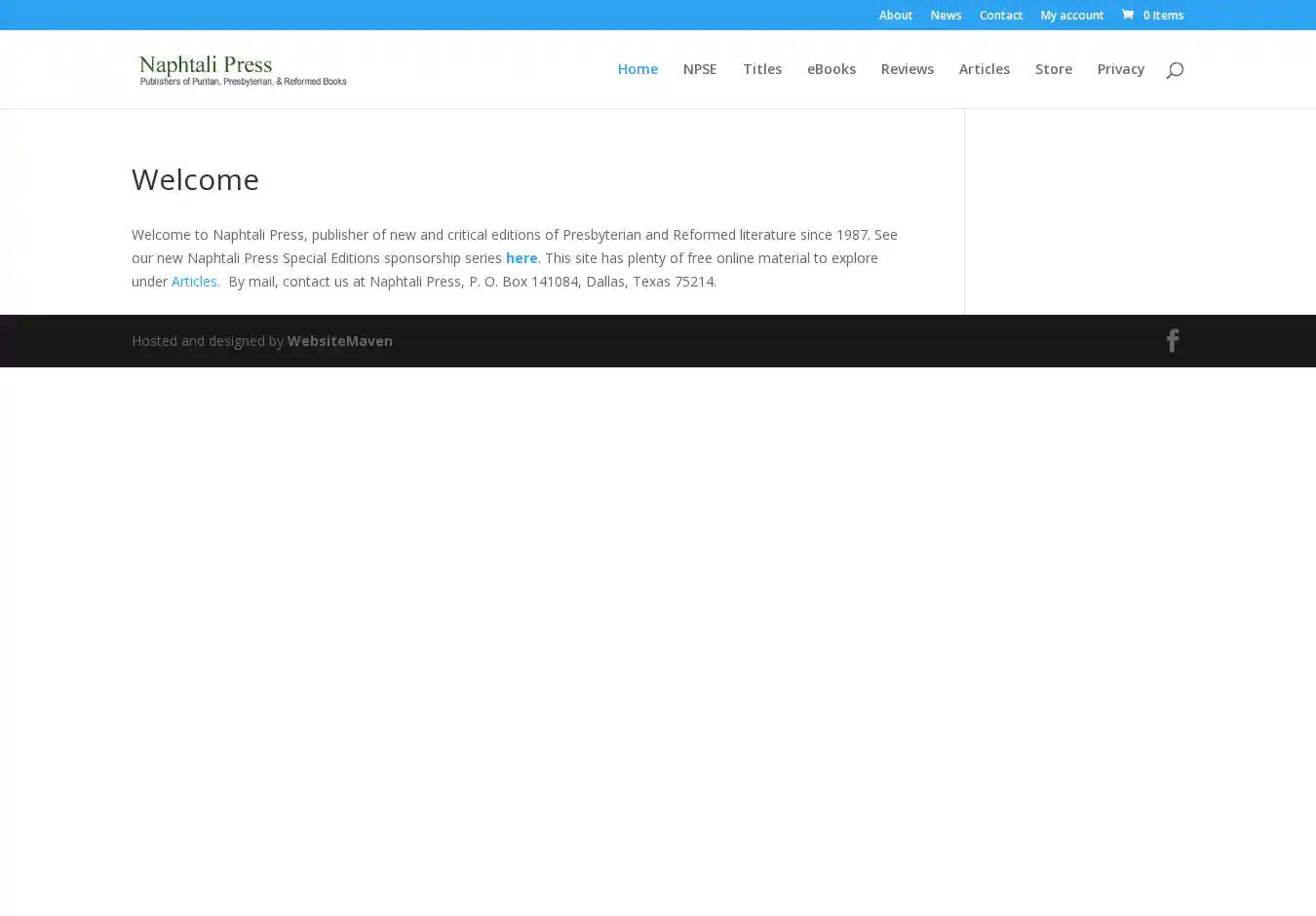Click the Articles link in welcome text
Viewport: 1316px width, 916px height.
[x=195, y=282]
